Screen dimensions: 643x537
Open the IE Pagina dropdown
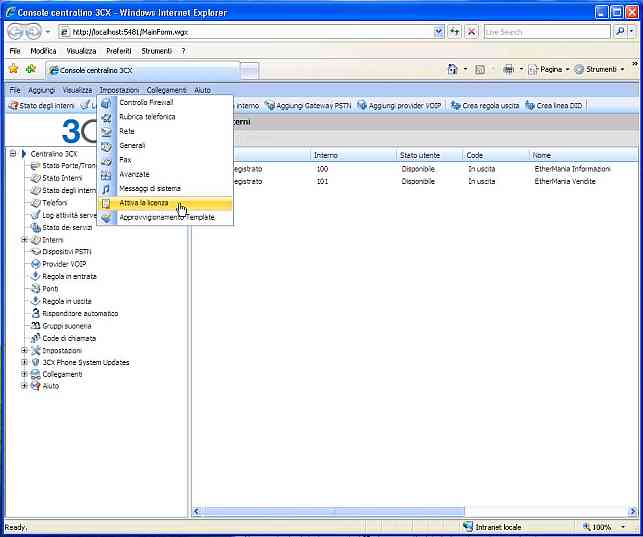click(549, 70)
